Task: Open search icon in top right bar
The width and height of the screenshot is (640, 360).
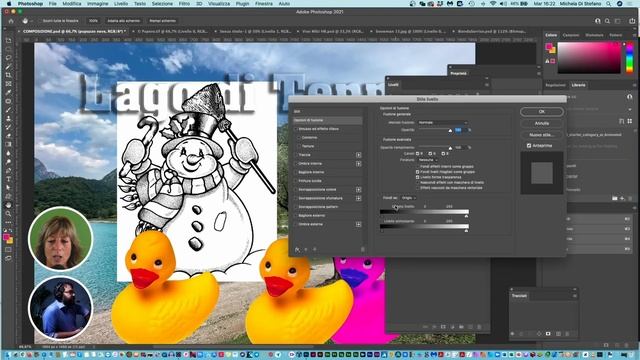Action: pyautogui.click(x=607, y=21)
